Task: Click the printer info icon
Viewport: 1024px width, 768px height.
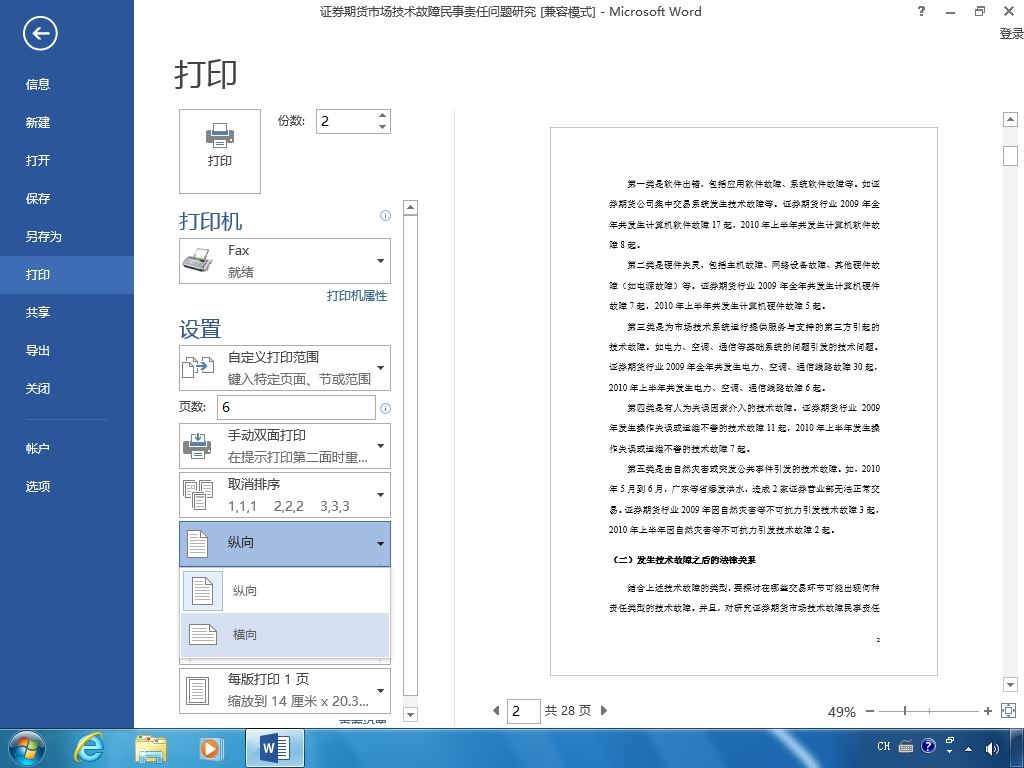Action: (385, 216)
